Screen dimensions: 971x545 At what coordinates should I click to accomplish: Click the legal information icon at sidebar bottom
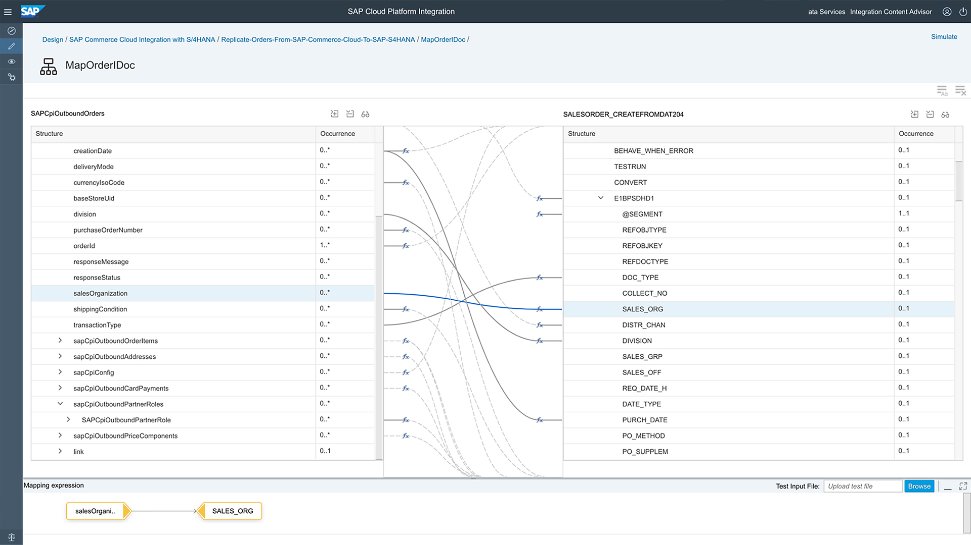(x=11, y=537)
